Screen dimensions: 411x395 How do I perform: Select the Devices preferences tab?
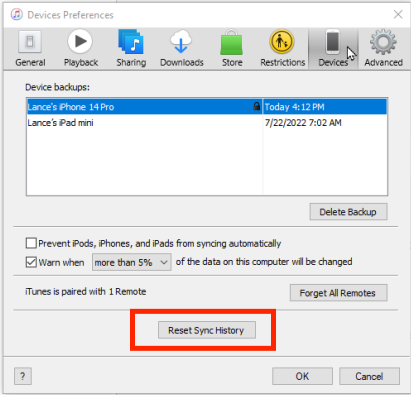[x=333, y=49]
